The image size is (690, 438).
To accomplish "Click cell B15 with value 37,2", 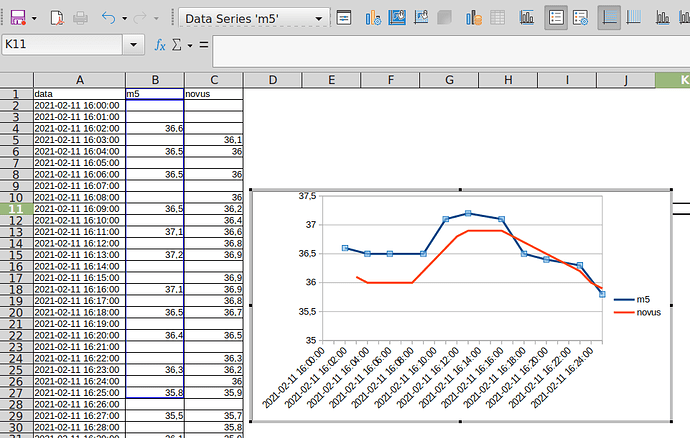I will coord(155,255).
